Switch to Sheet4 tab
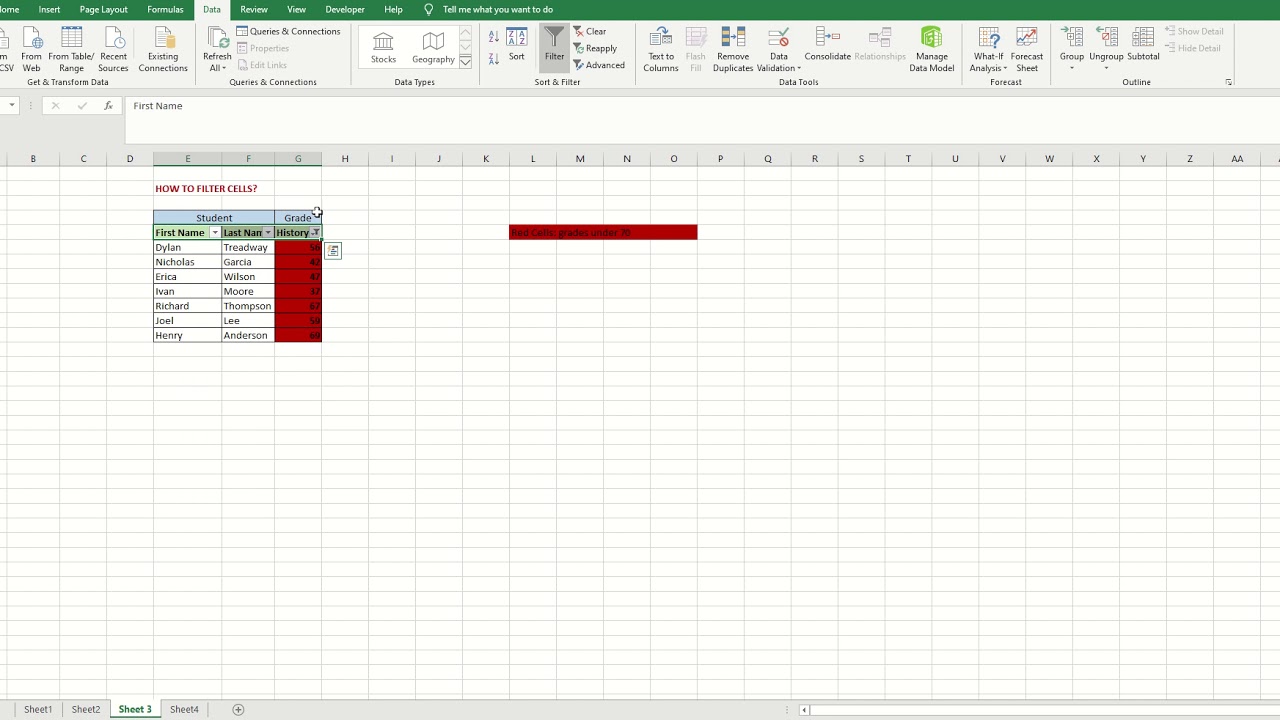 click(x=184, y=709)
